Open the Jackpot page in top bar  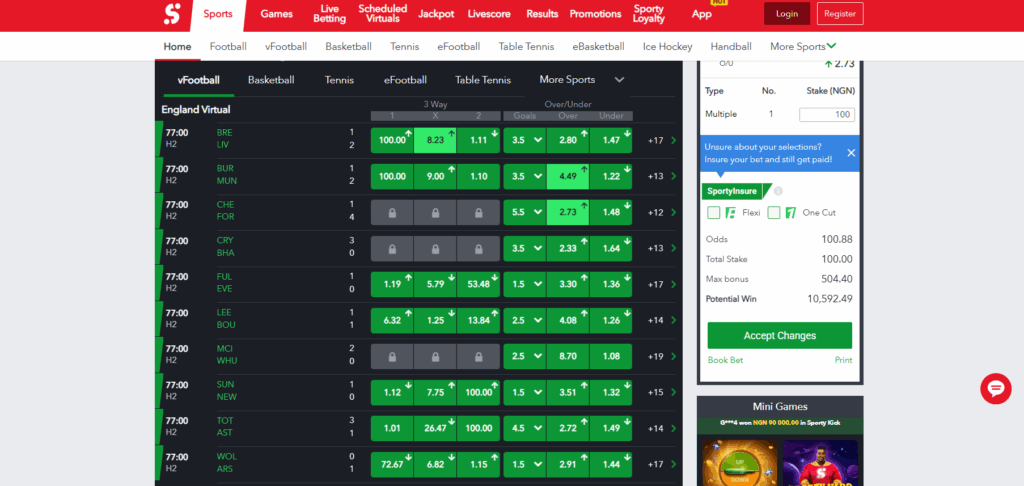click(x=436, y=14)
